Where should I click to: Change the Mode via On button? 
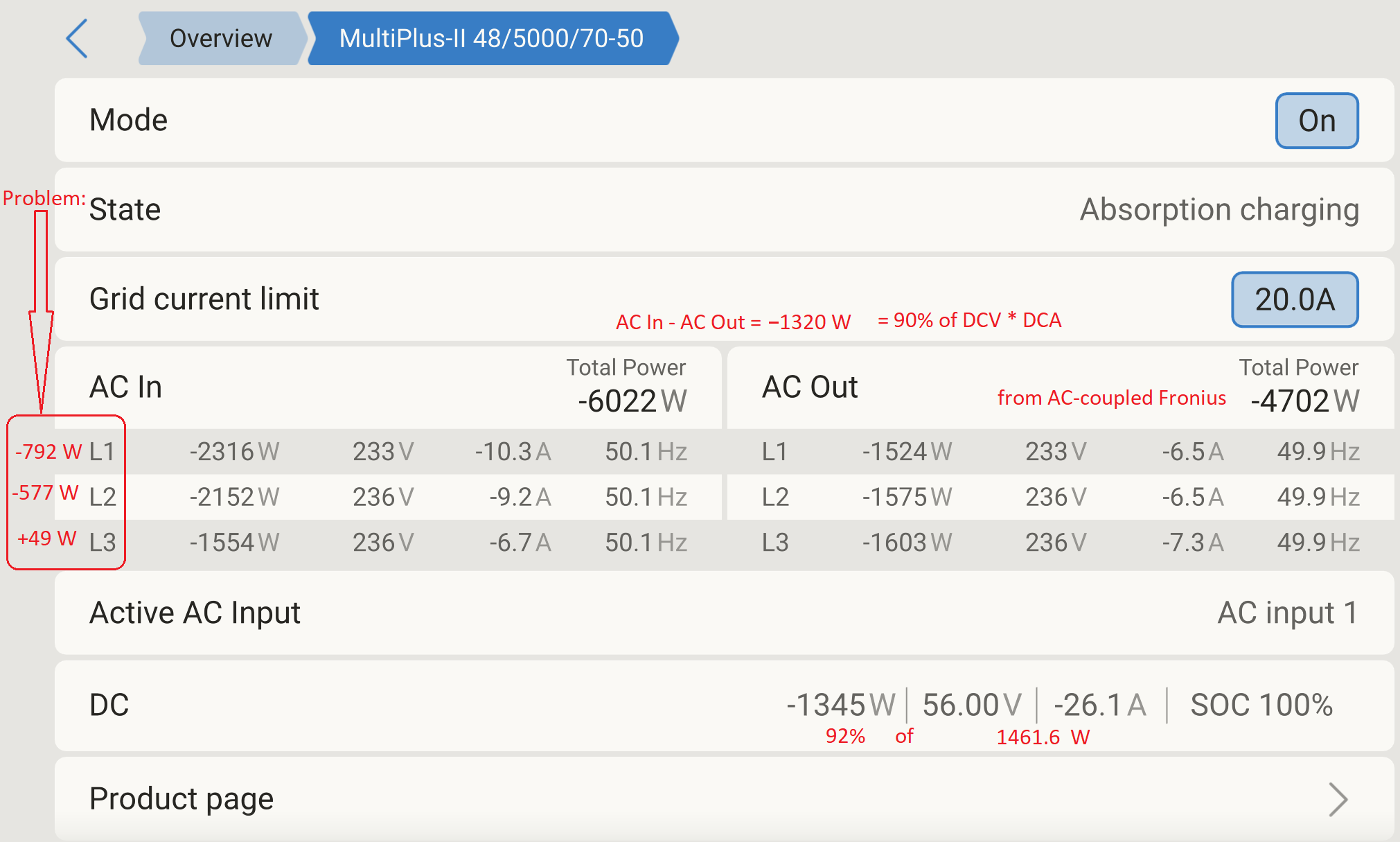pyautogui.click(x=1316, y=121)
